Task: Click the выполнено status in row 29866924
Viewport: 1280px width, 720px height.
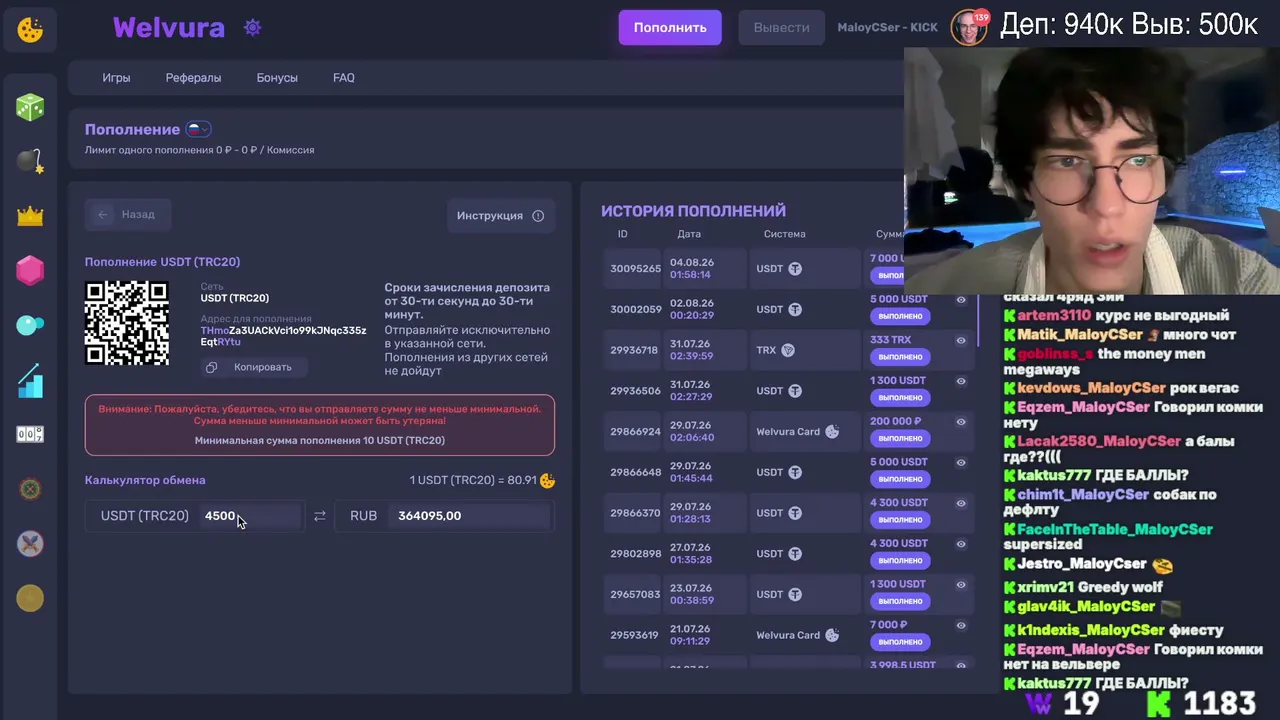Action: point(900,438)
